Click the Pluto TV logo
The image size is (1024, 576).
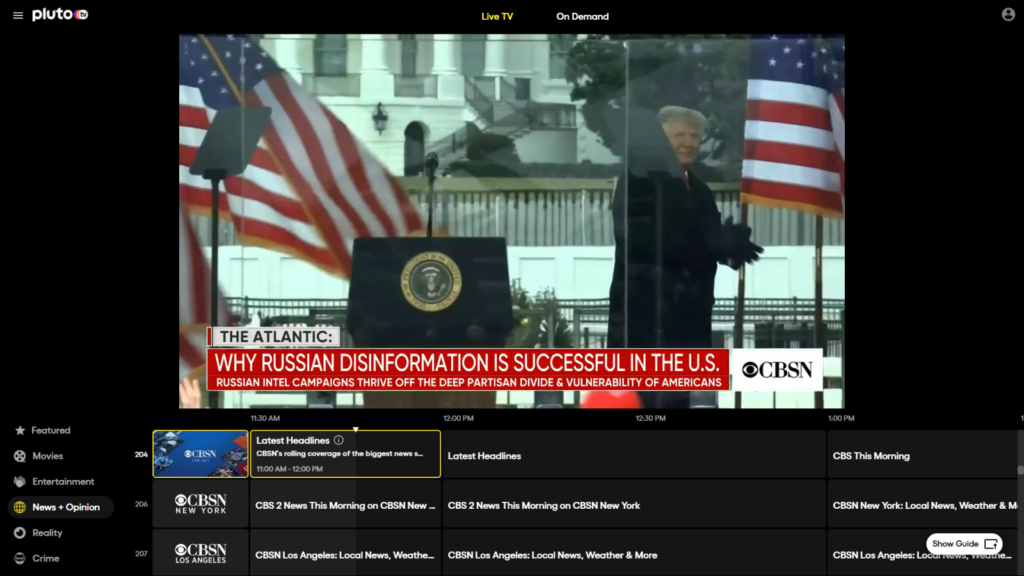point(60,14)
